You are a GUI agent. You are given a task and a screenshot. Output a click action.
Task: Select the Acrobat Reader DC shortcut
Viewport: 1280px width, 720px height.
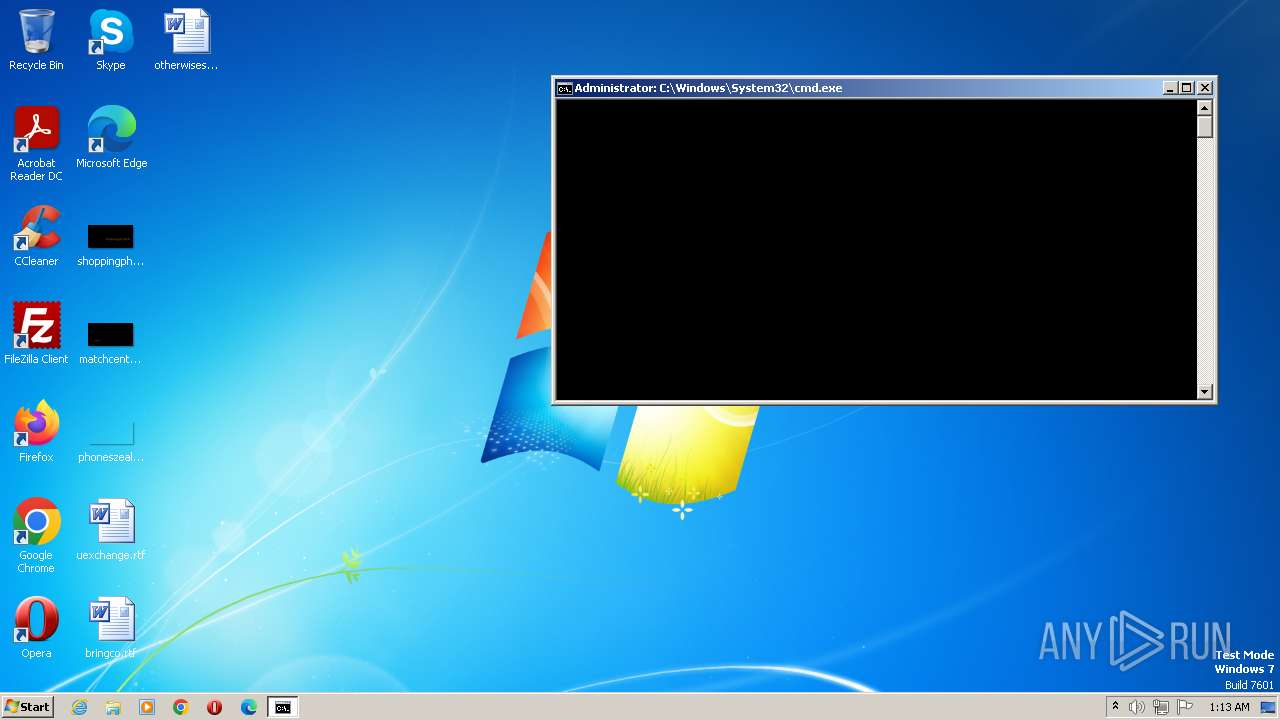pyautogui.click(x=36, y=143)
